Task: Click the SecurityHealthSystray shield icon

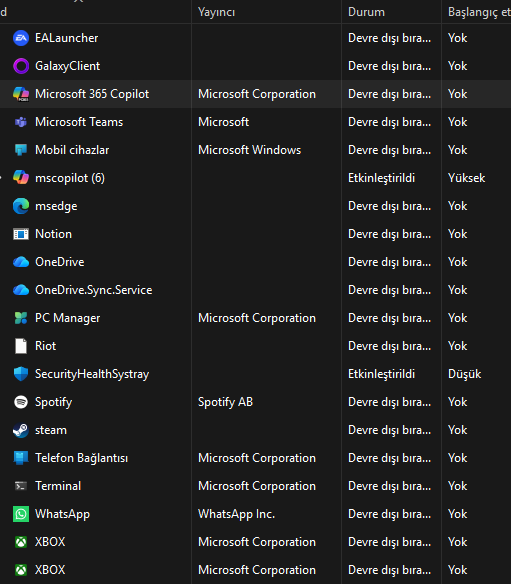Action: click(21, 374)
